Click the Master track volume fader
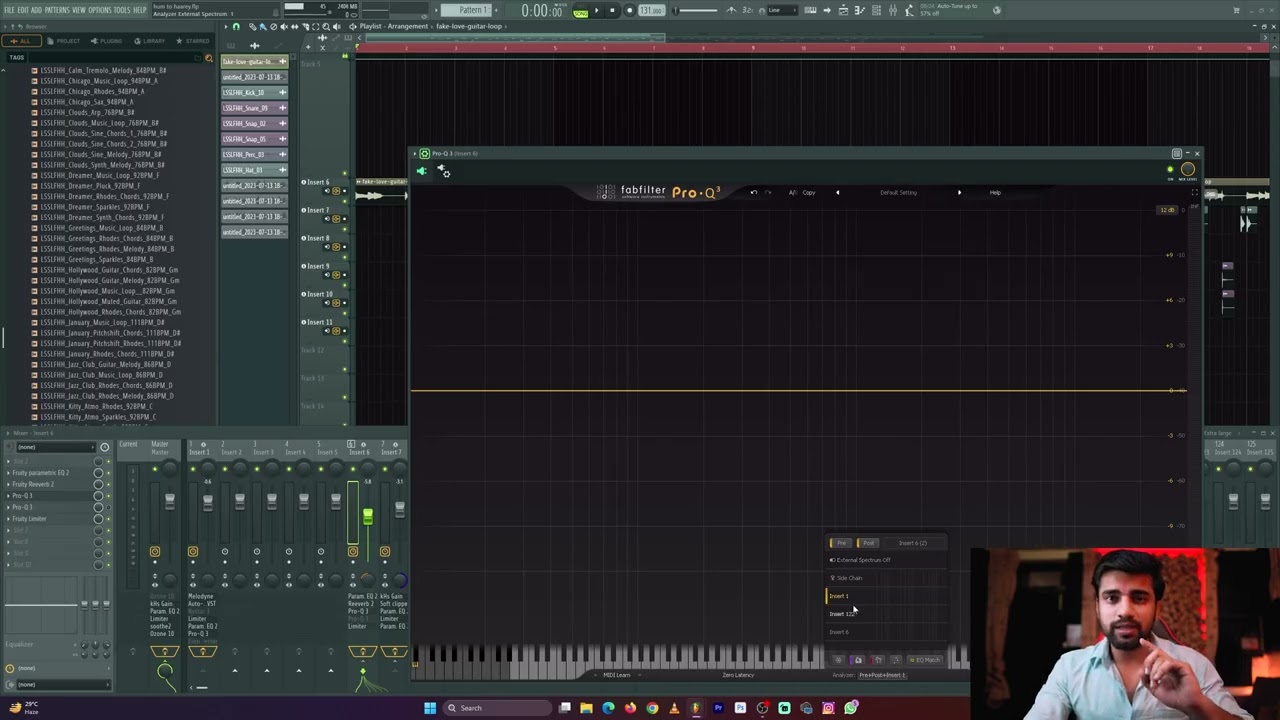The width and height of the screenshot is (1280, 720). click(x=170, y=500)
